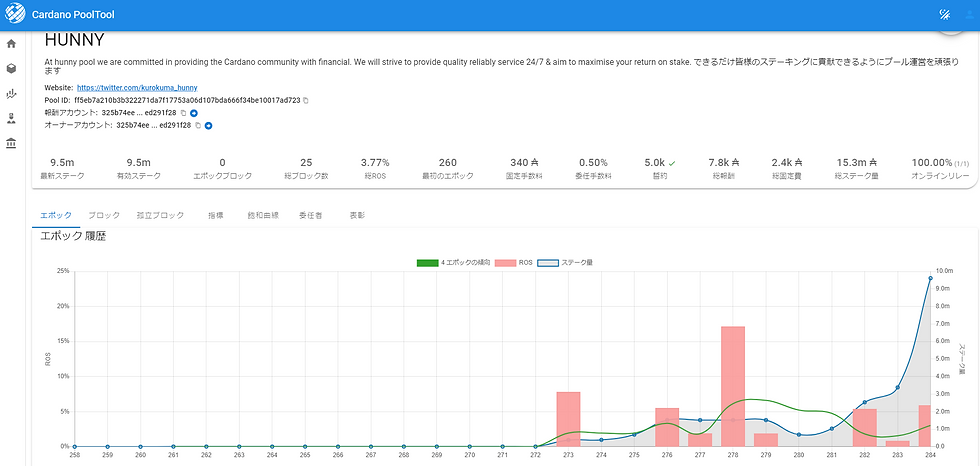Click the ROS bar for epoch 282
980x466 pixels.
pos(864,427)
